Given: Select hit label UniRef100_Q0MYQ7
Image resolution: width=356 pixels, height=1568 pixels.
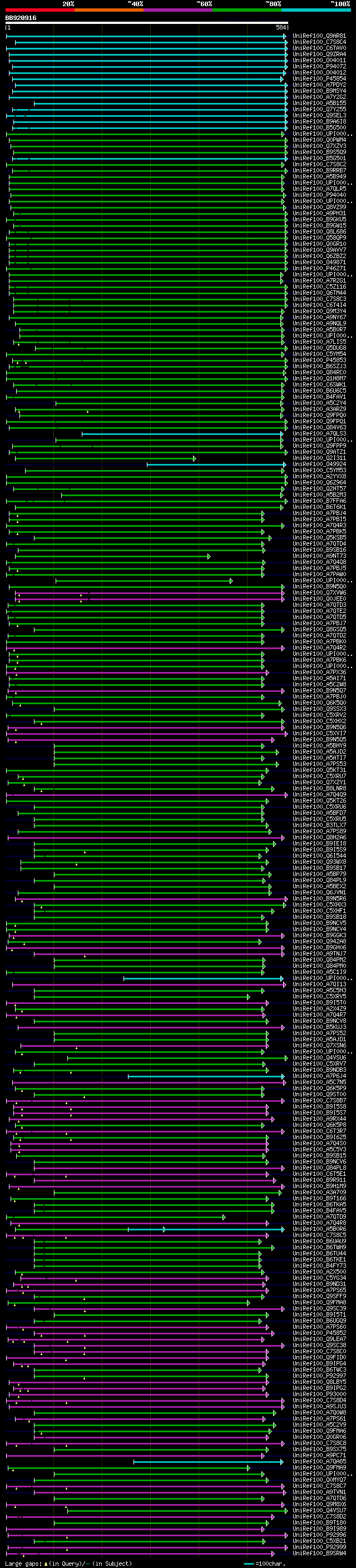Looking at the screenshot, I should pyautogui.click(x=319, y=1480).
